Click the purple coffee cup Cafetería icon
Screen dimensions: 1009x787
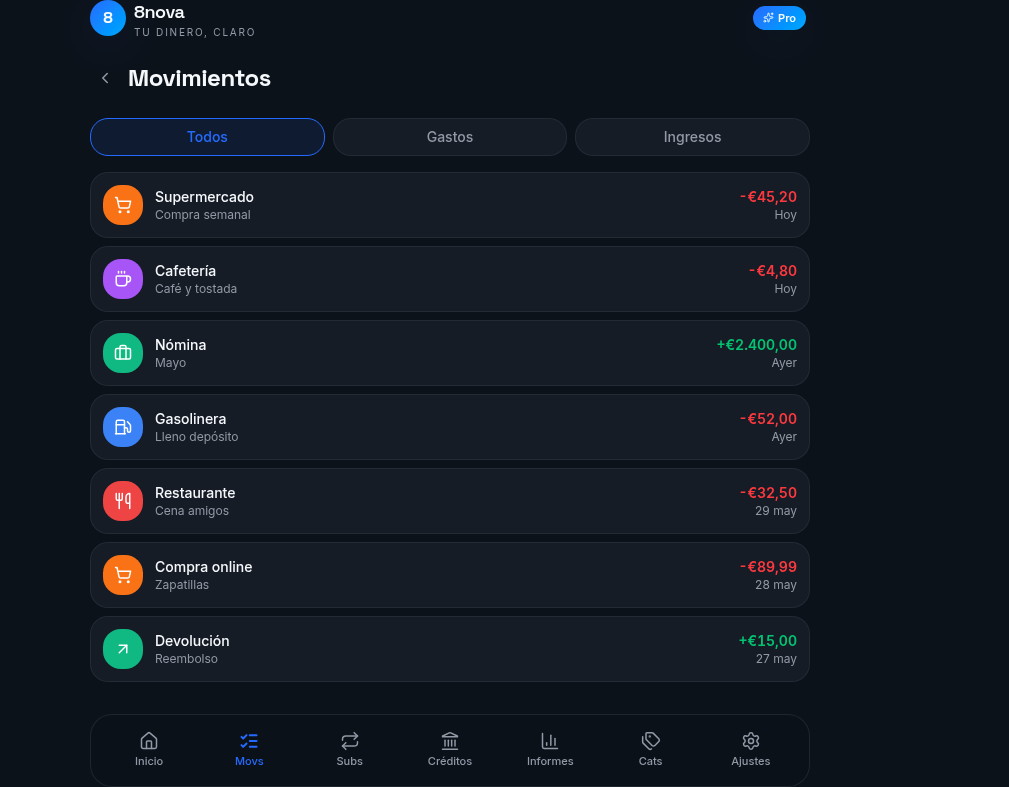(123, 279)
